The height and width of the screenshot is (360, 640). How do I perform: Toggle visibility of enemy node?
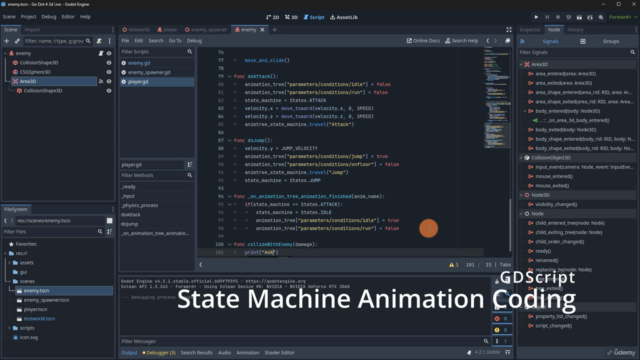tap(109, 53)
